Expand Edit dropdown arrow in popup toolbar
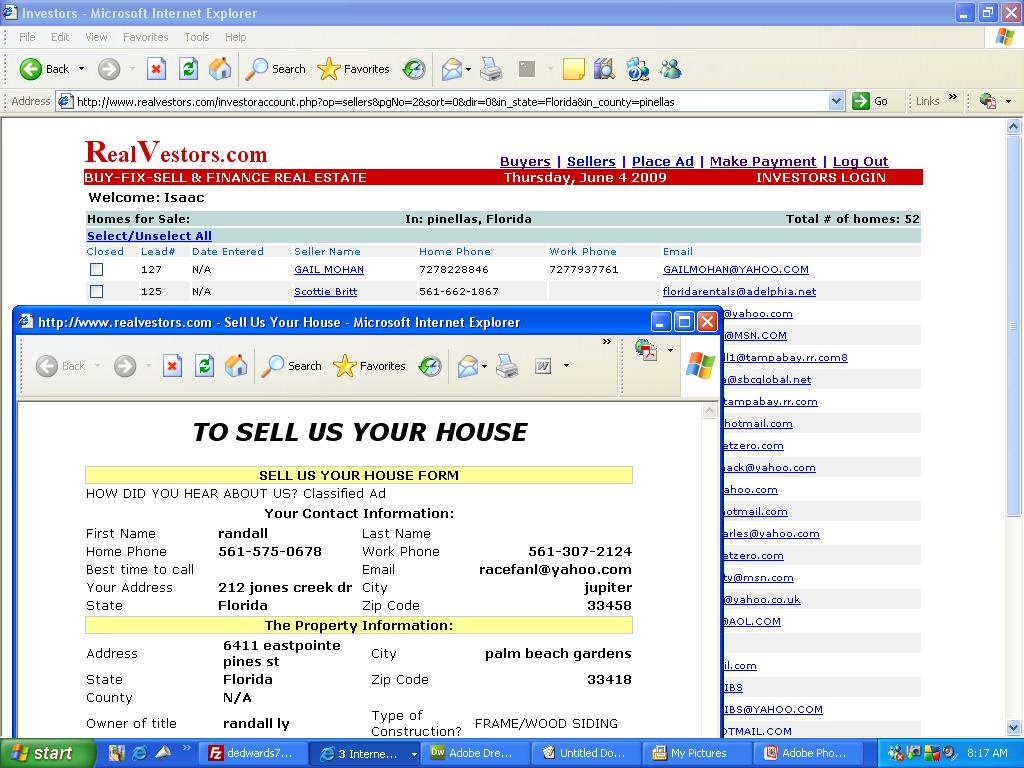 566,366
